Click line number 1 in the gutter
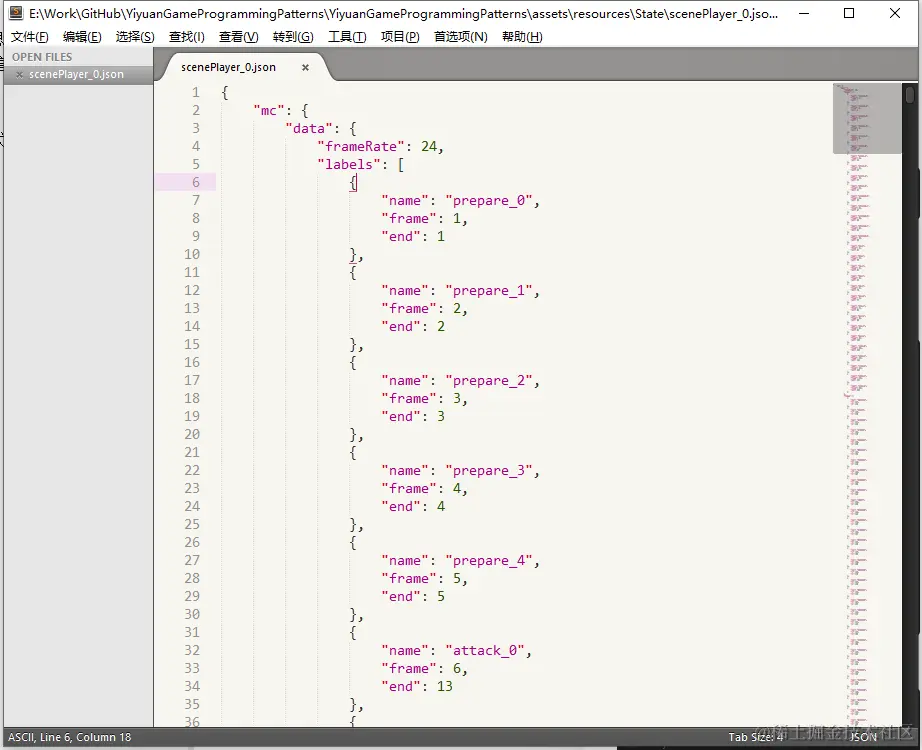Viewport: 922px width, 750px height. (196, 92)
